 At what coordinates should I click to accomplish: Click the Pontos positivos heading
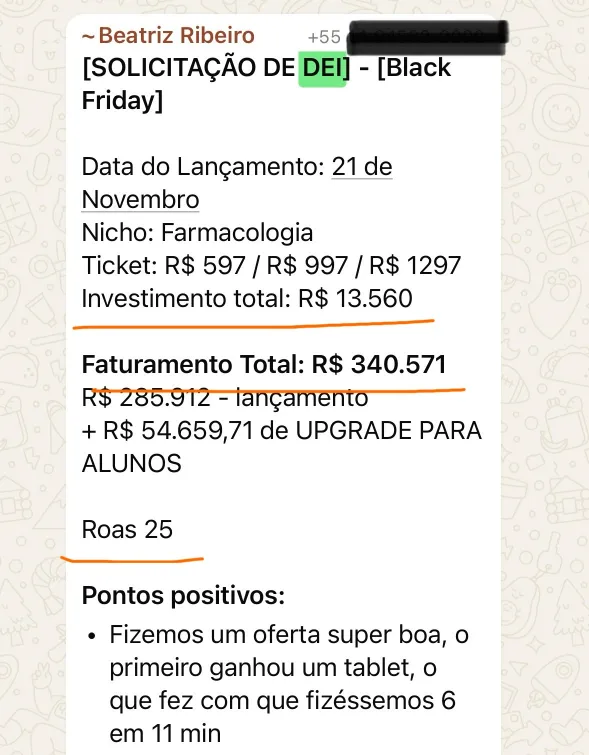(183, 596)
